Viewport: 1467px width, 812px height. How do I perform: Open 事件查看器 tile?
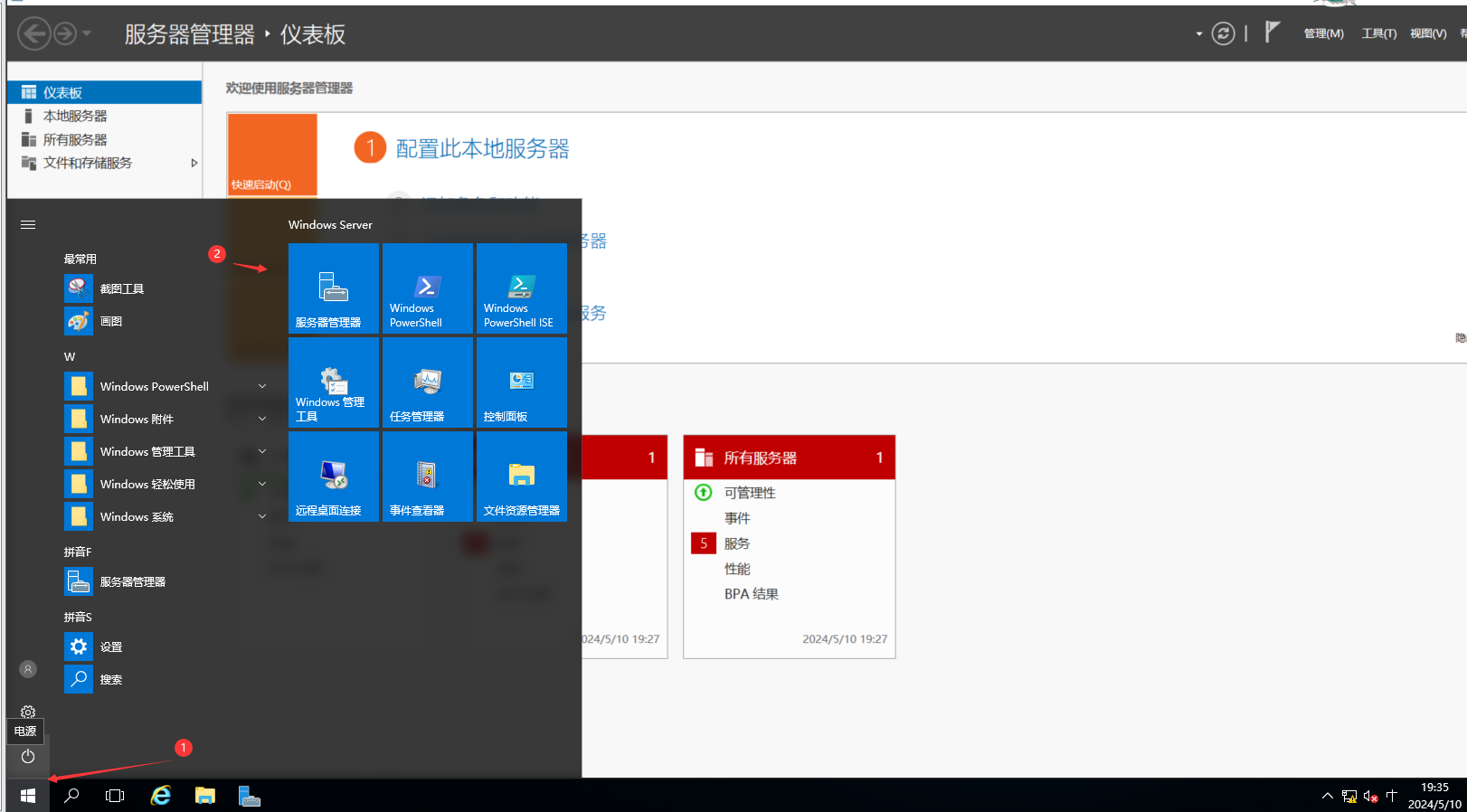[428, 477]
